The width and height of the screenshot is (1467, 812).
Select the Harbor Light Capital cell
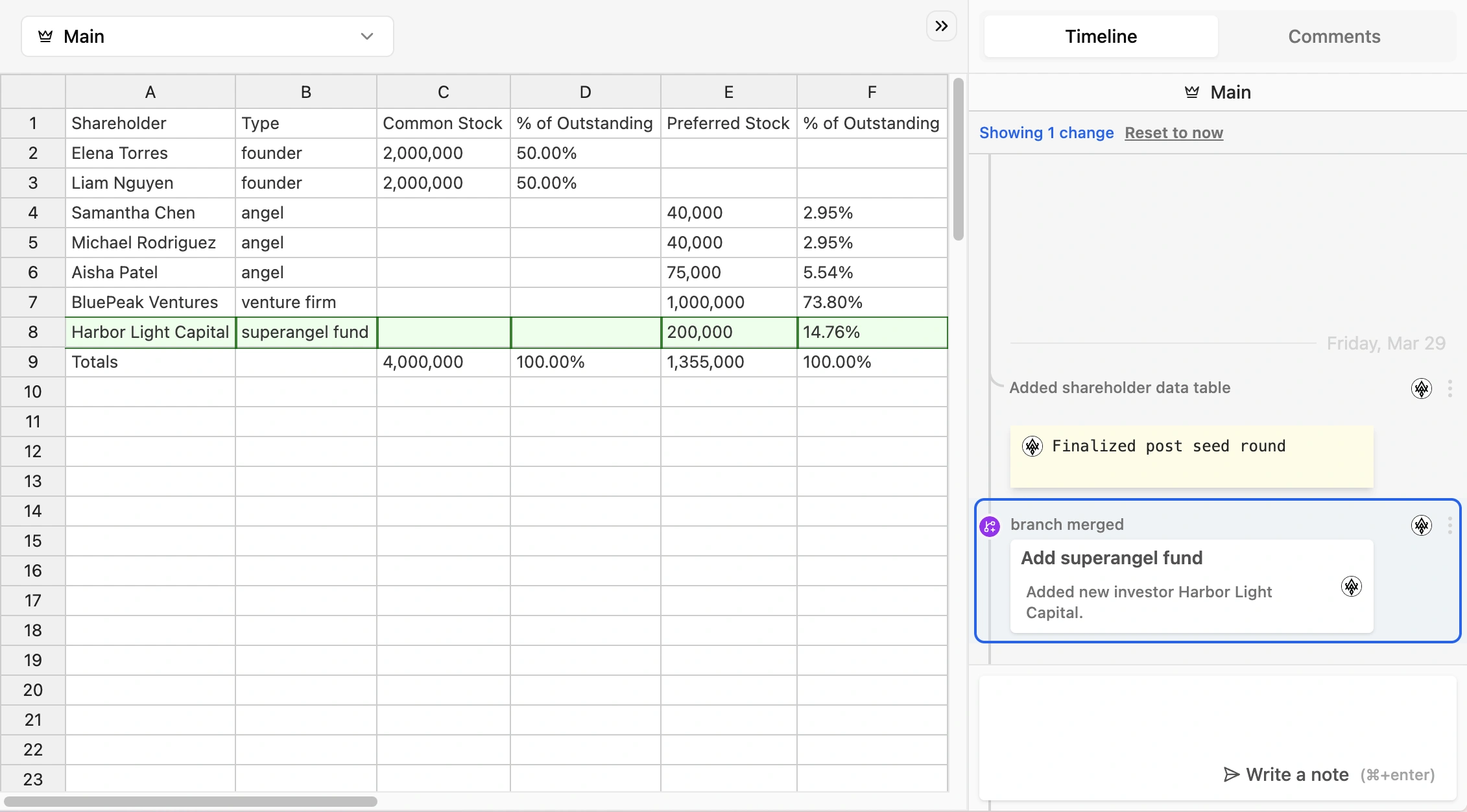pyautogui.click(x=150, y=332)
